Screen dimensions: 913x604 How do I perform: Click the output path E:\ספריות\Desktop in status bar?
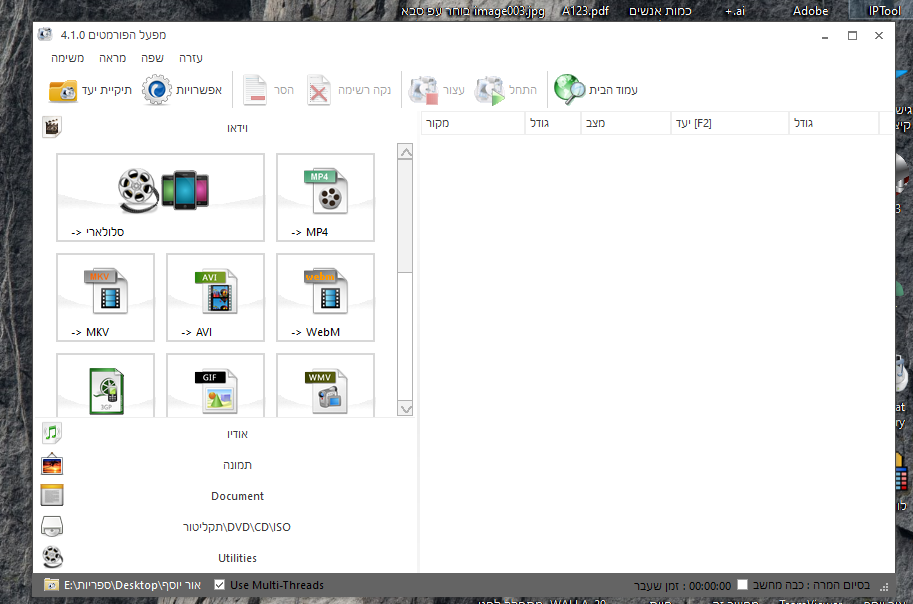click(132, 585)
